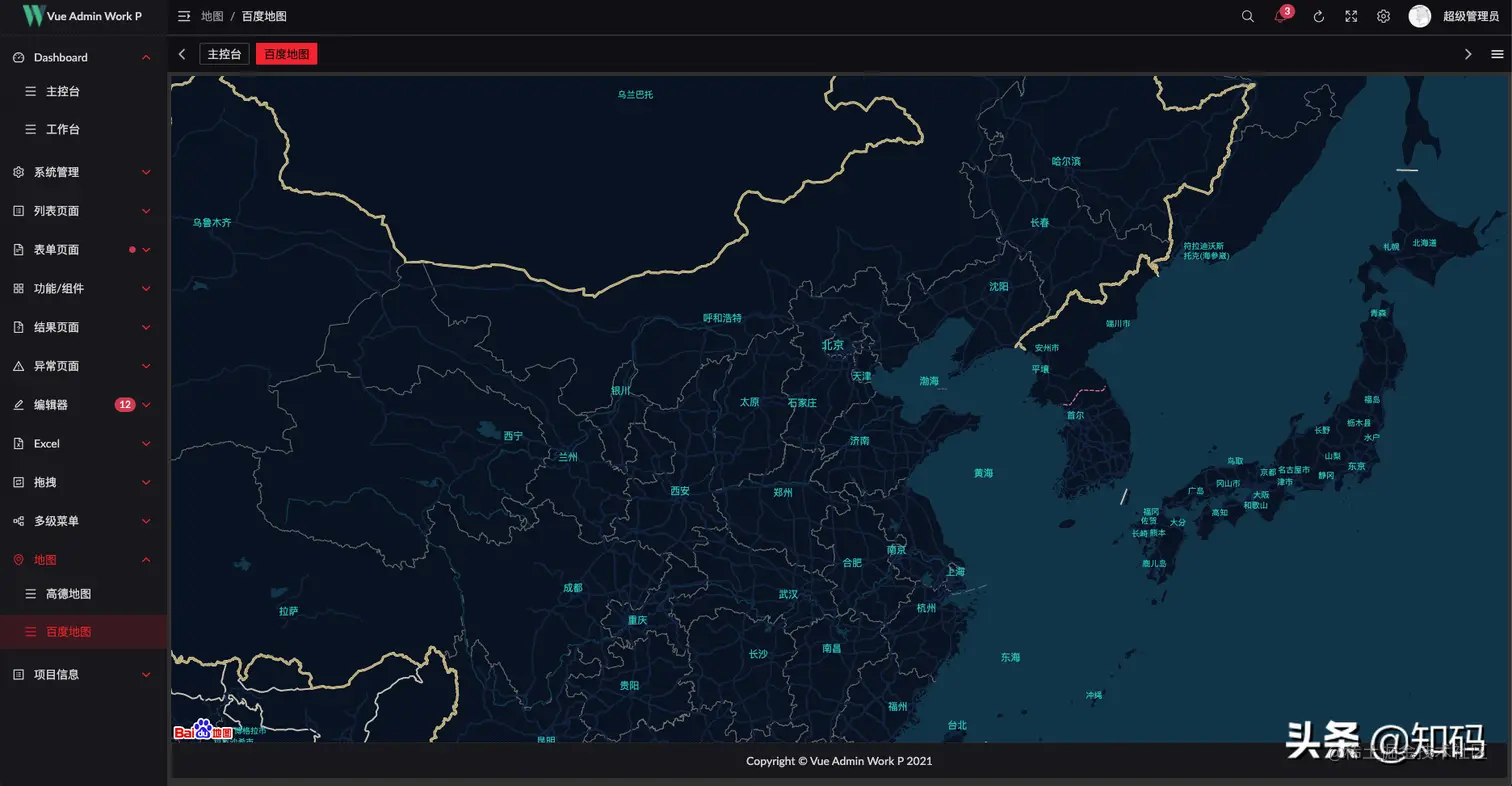Open the settings gear icon in header
The image size is (1512, 786).
(1384, 16)
